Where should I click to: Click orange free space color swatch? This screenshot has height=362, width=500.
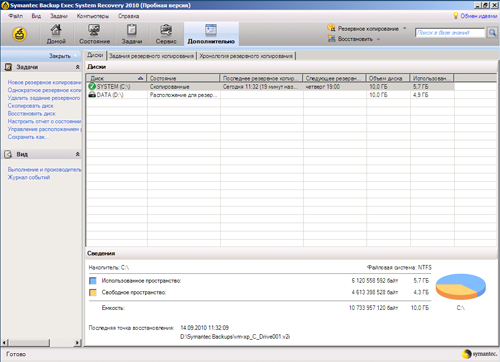(93, 292)
